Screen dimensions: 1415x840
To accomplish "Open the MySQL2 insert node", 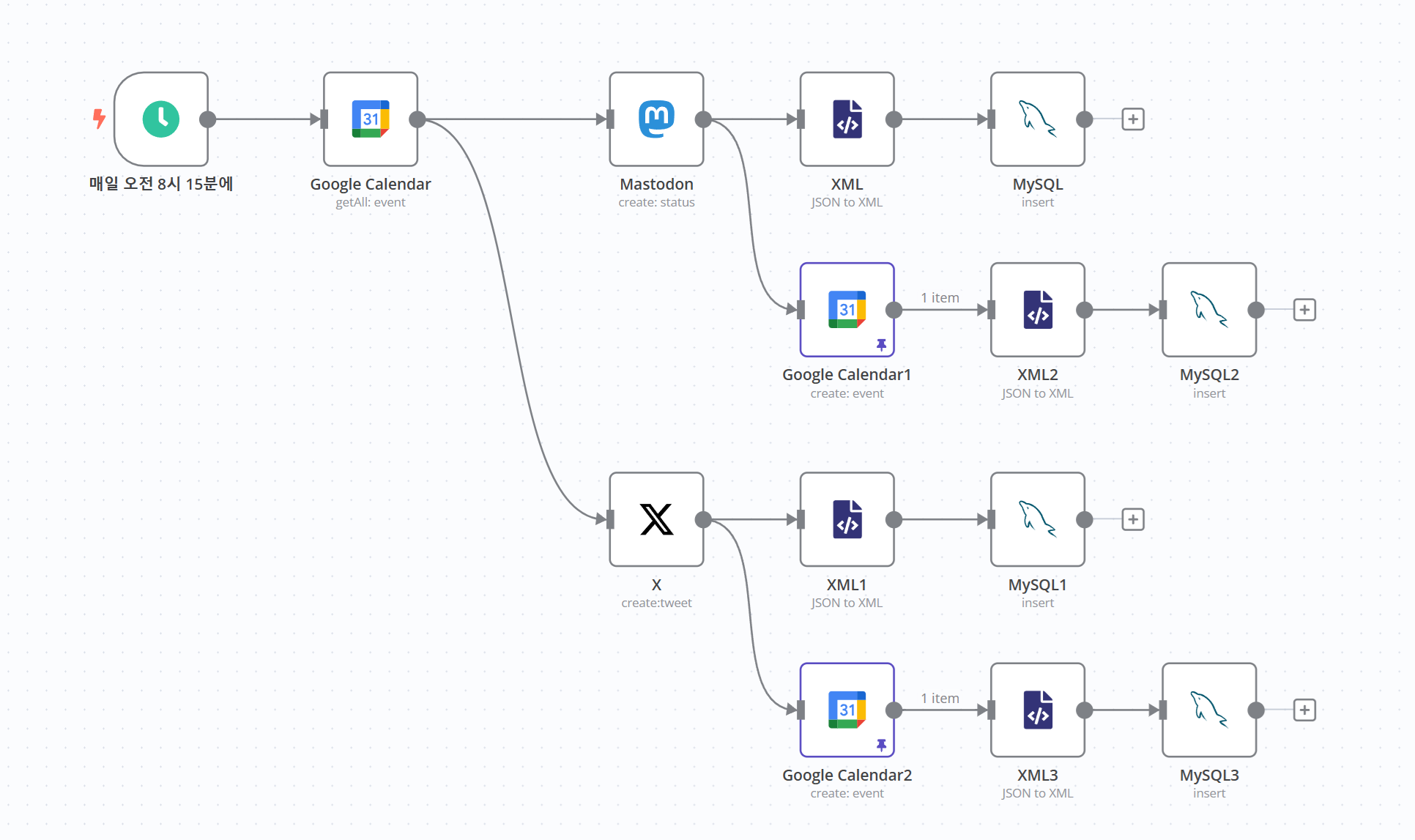I will [1209, 310].
